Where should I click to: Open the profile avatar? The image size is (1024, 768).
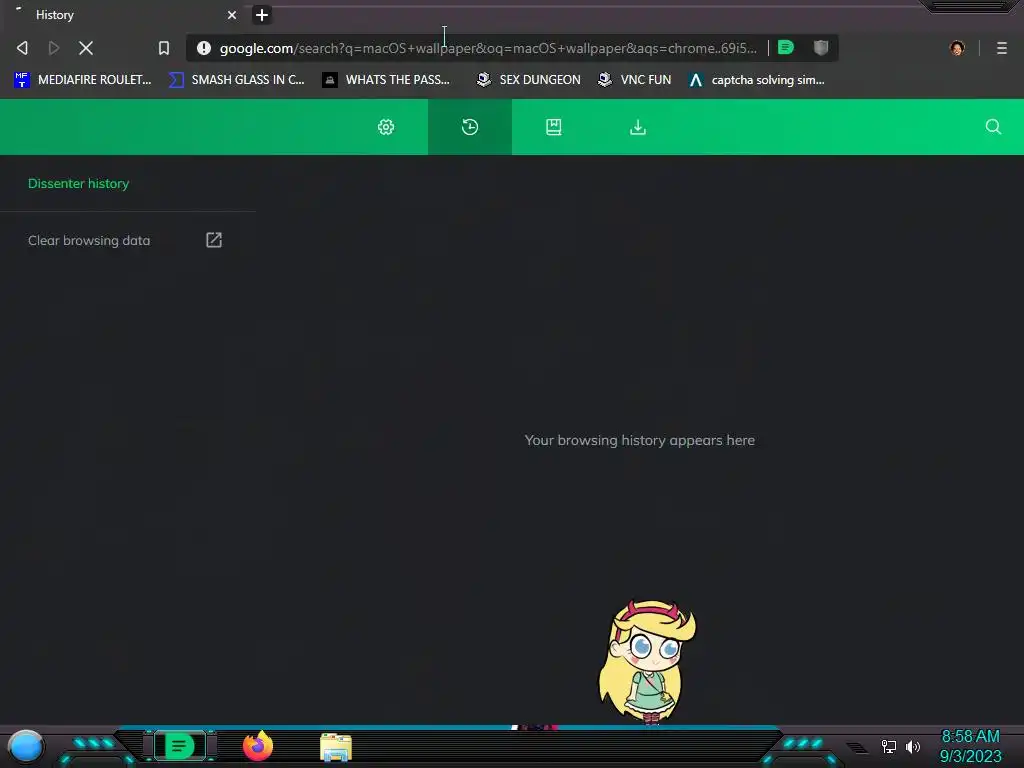coord(957,48)
